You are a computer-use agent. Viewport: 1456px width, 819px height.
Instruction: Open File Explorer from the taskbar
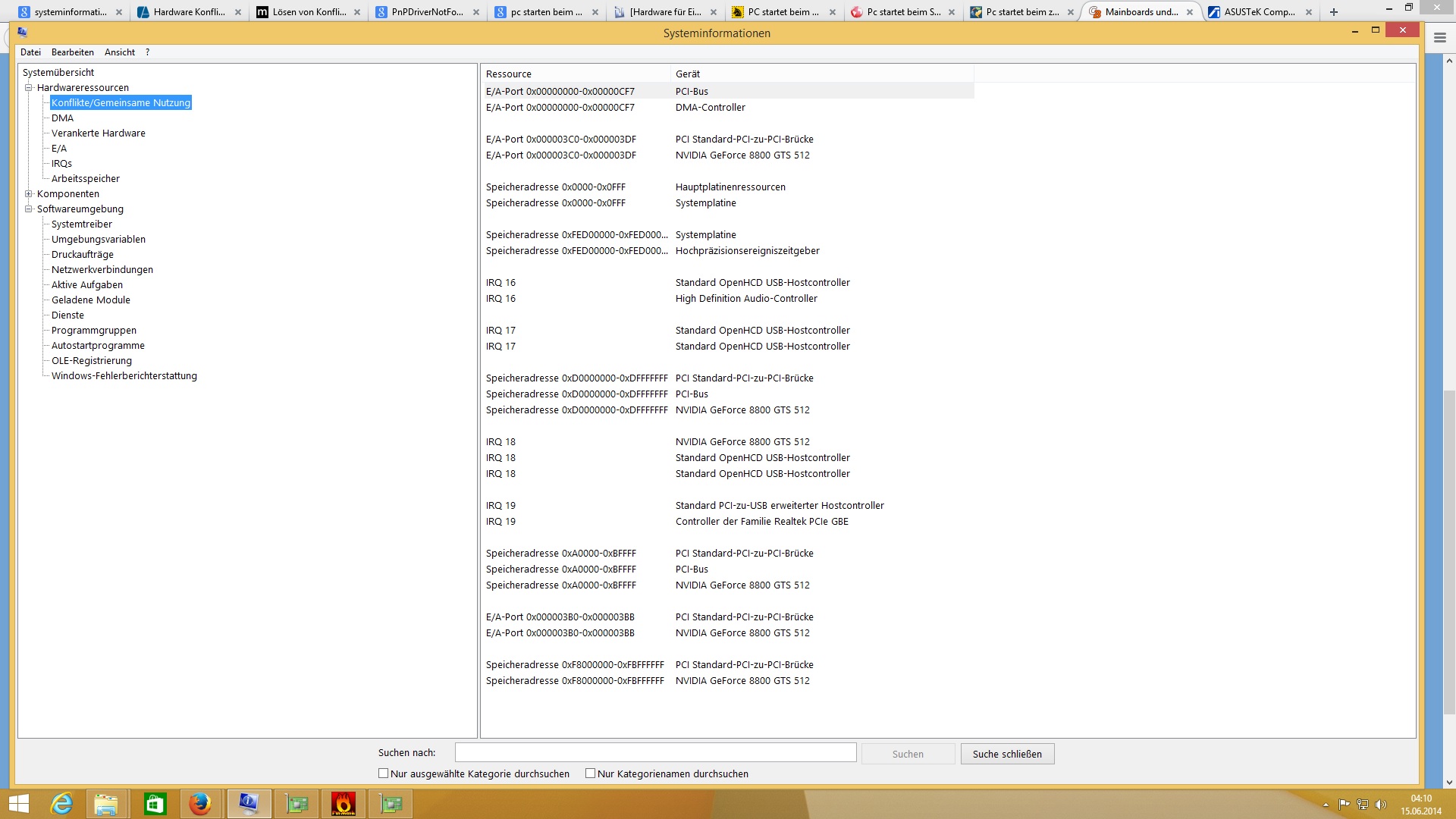click(x=106, y=804)
